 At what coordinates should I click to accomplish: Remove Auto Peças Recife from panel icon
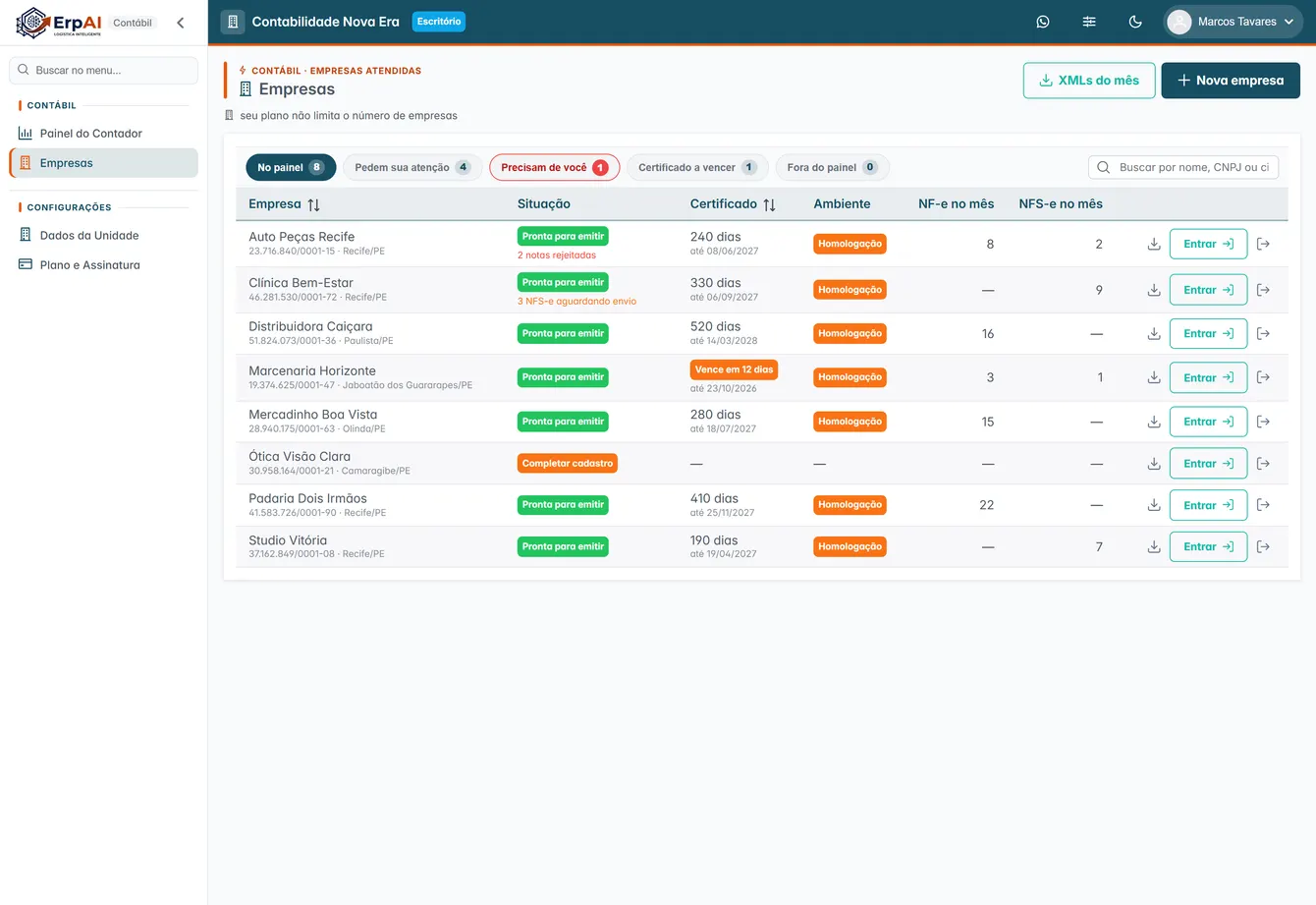pos(1263,244)
